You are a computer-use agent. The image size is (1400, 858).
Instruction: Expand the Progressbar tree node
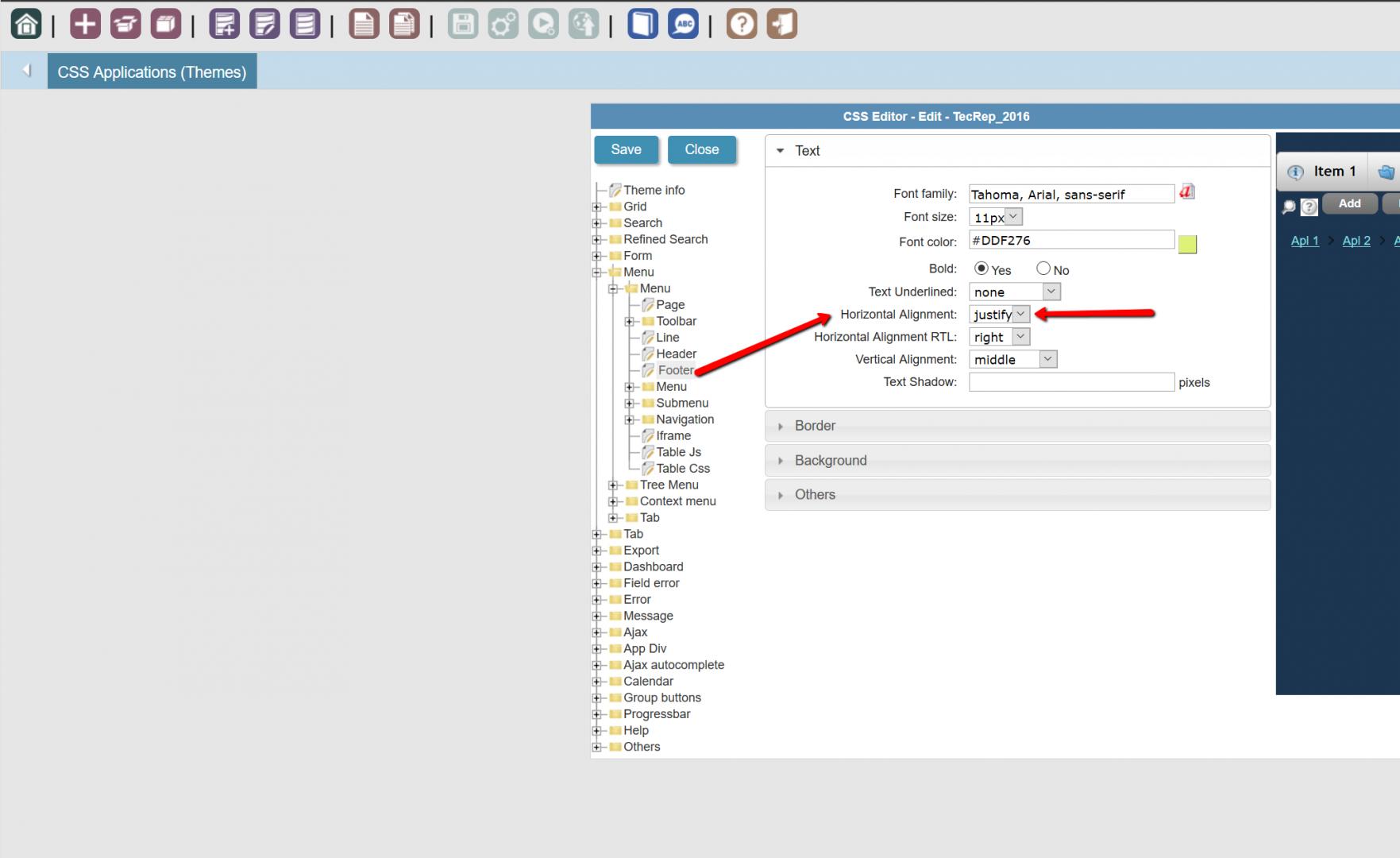click(596, 714)
